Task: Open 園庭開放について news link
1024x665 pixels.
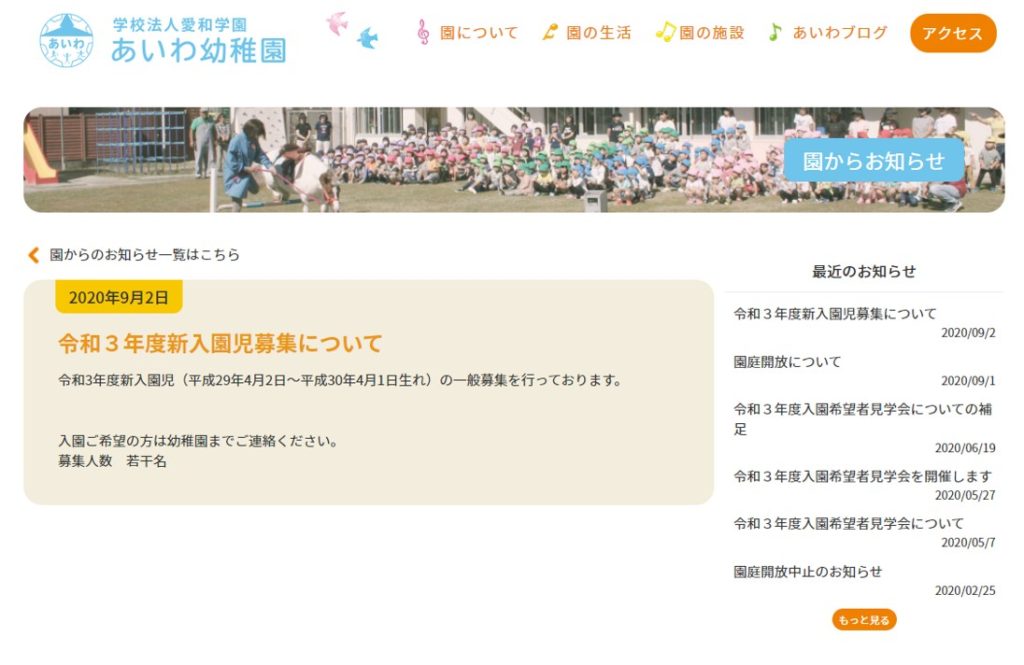Action: [787, 362]
